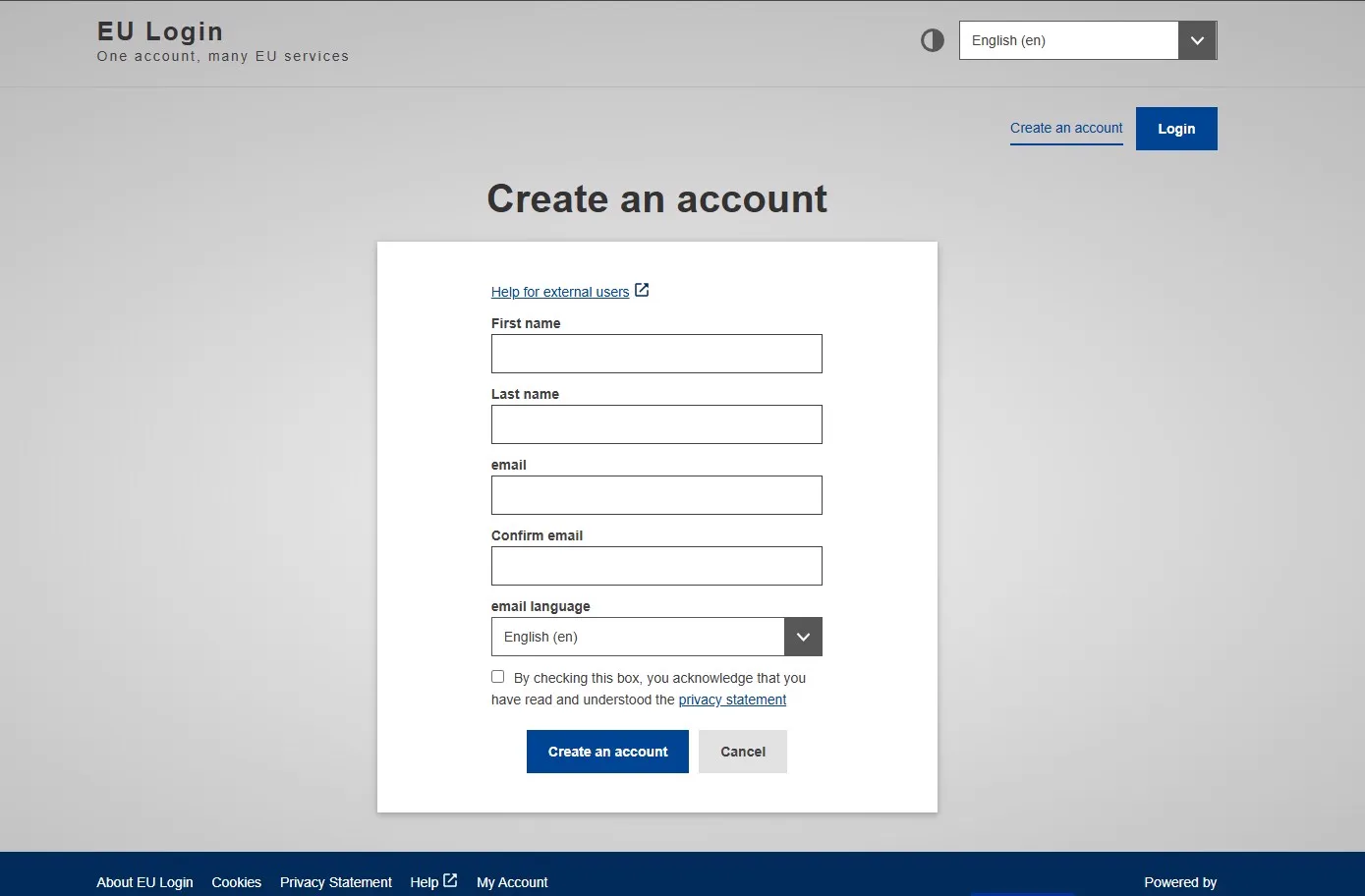The height and width of the screenshot is (896, 1365).
Task: Open the Create an account tab link at top
Action: point(1066,129)
